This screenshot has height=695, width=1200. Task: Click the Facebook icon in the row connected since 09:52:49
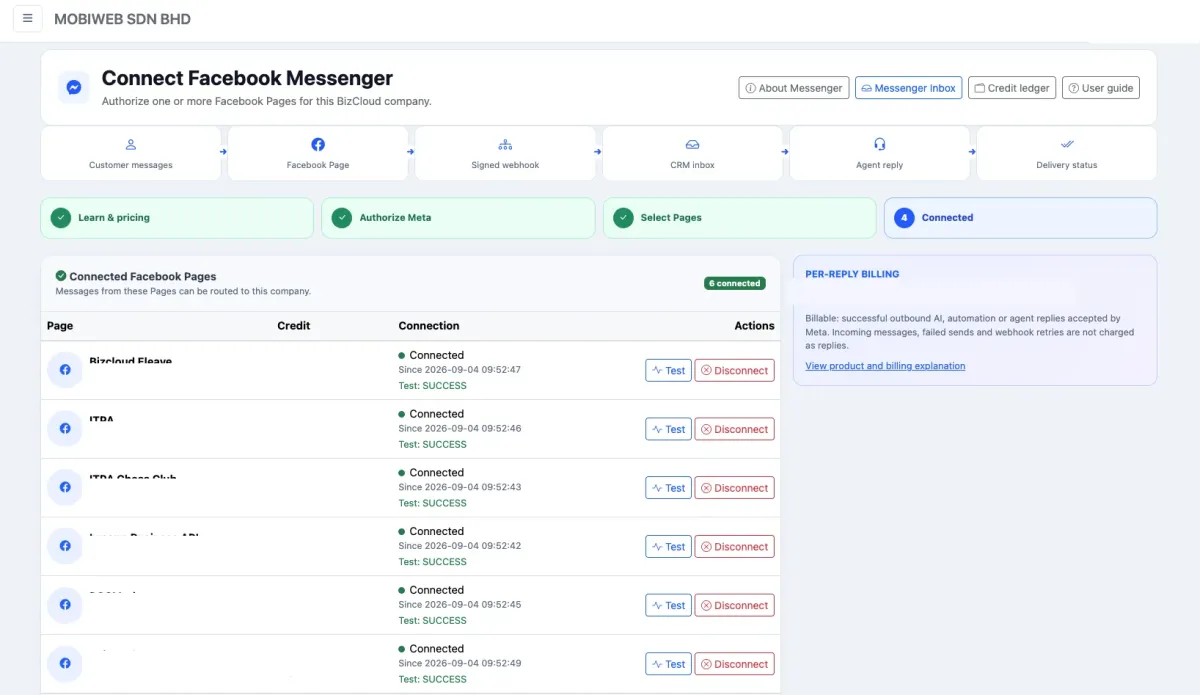tap(65, 663)
